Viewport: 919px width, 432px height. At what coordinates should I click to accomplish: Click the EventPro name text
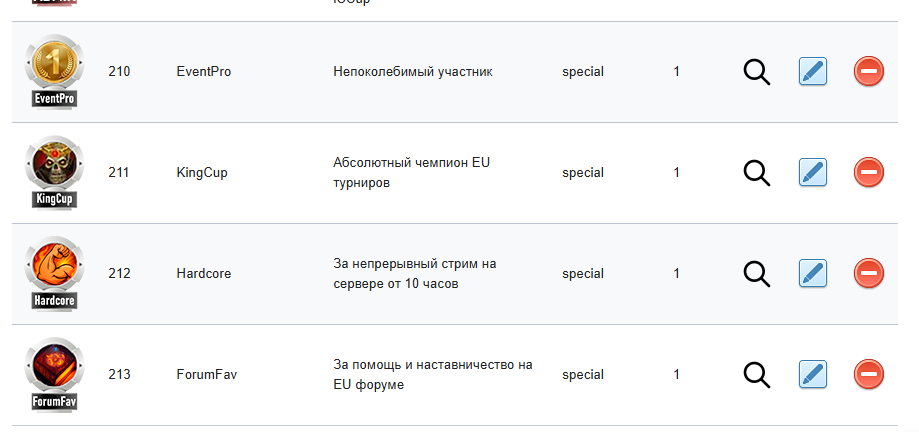coord(203,72)
